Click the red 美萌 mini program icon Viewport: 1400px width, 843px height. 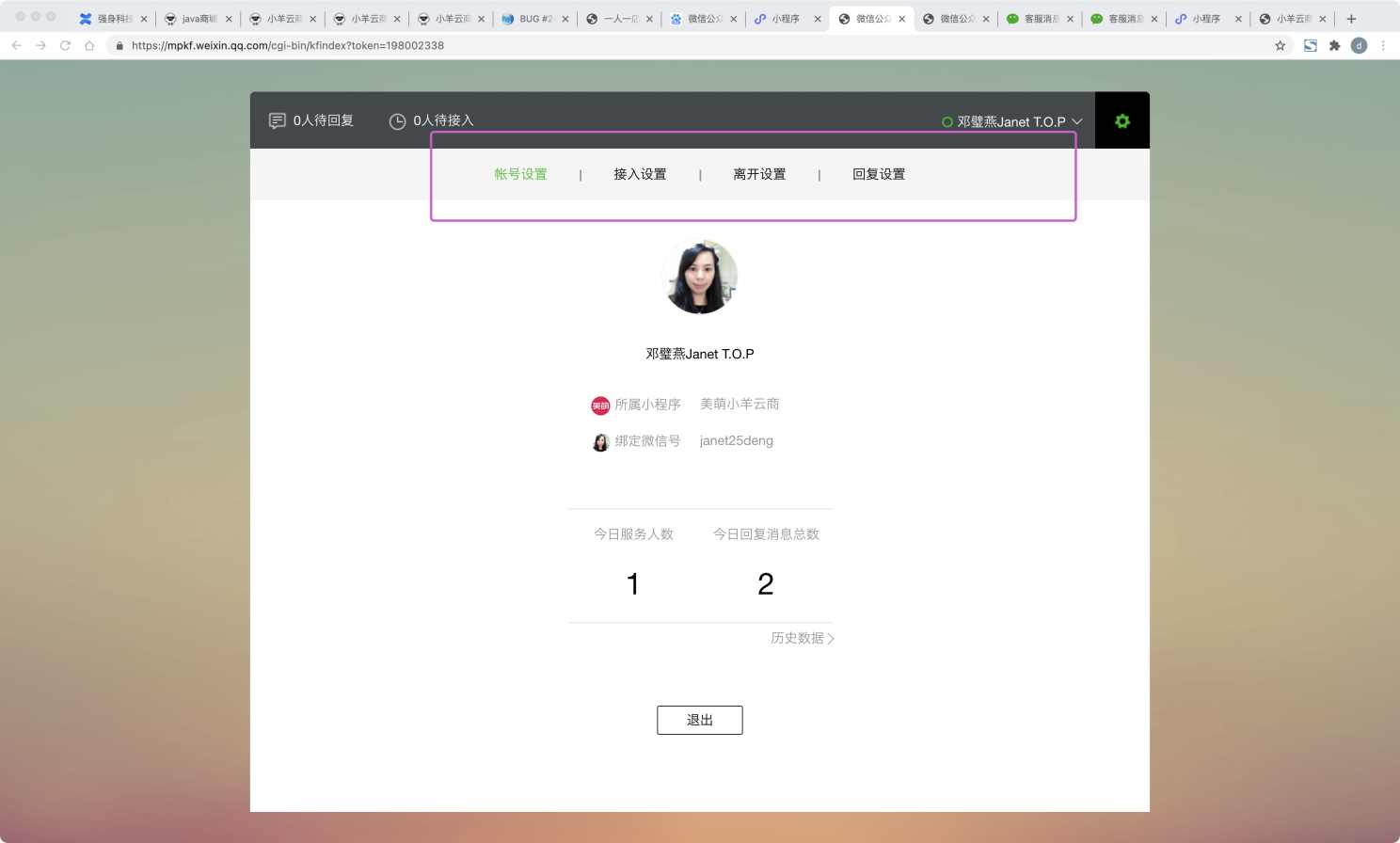(600, 406)
